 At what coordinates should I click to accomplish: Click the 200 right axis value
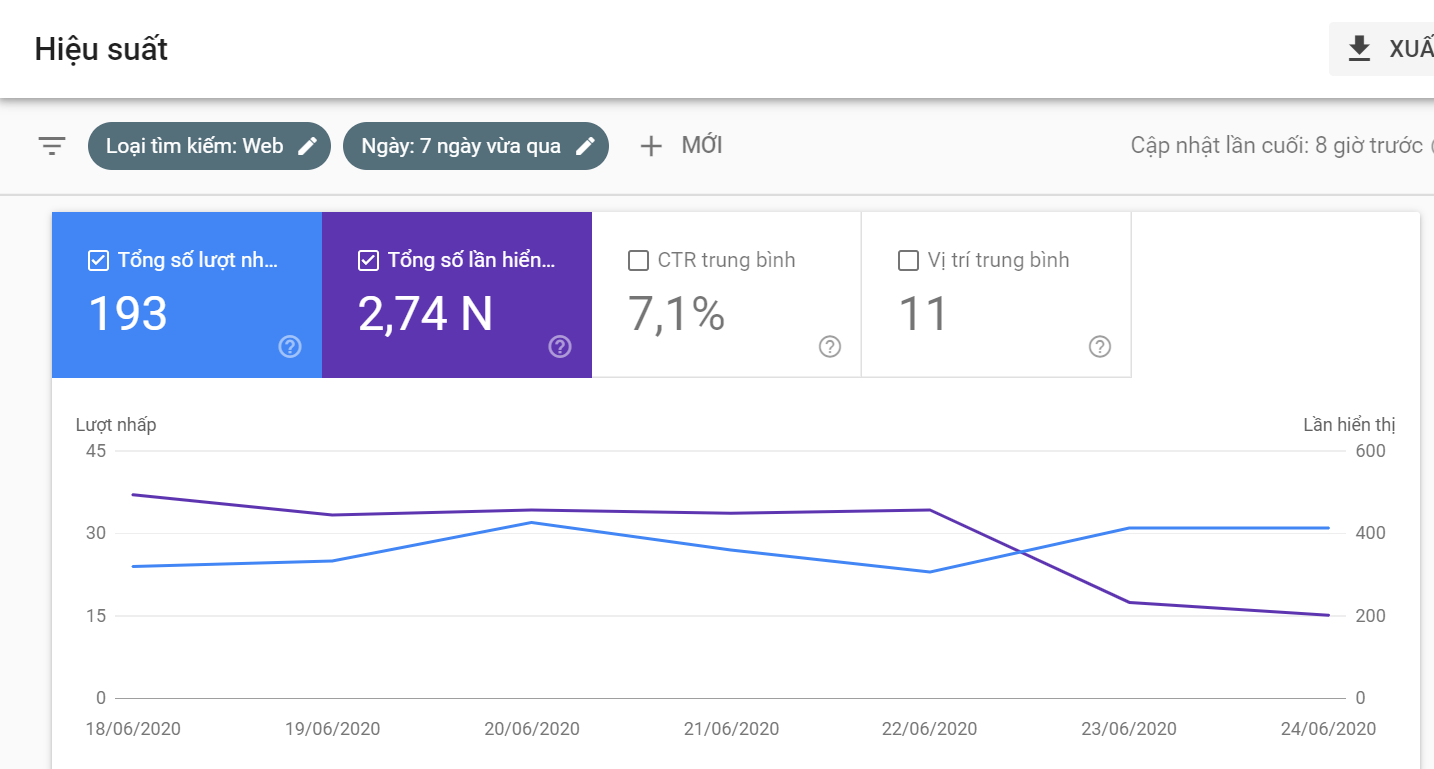pyautogui.click(x=1371, y=616)
